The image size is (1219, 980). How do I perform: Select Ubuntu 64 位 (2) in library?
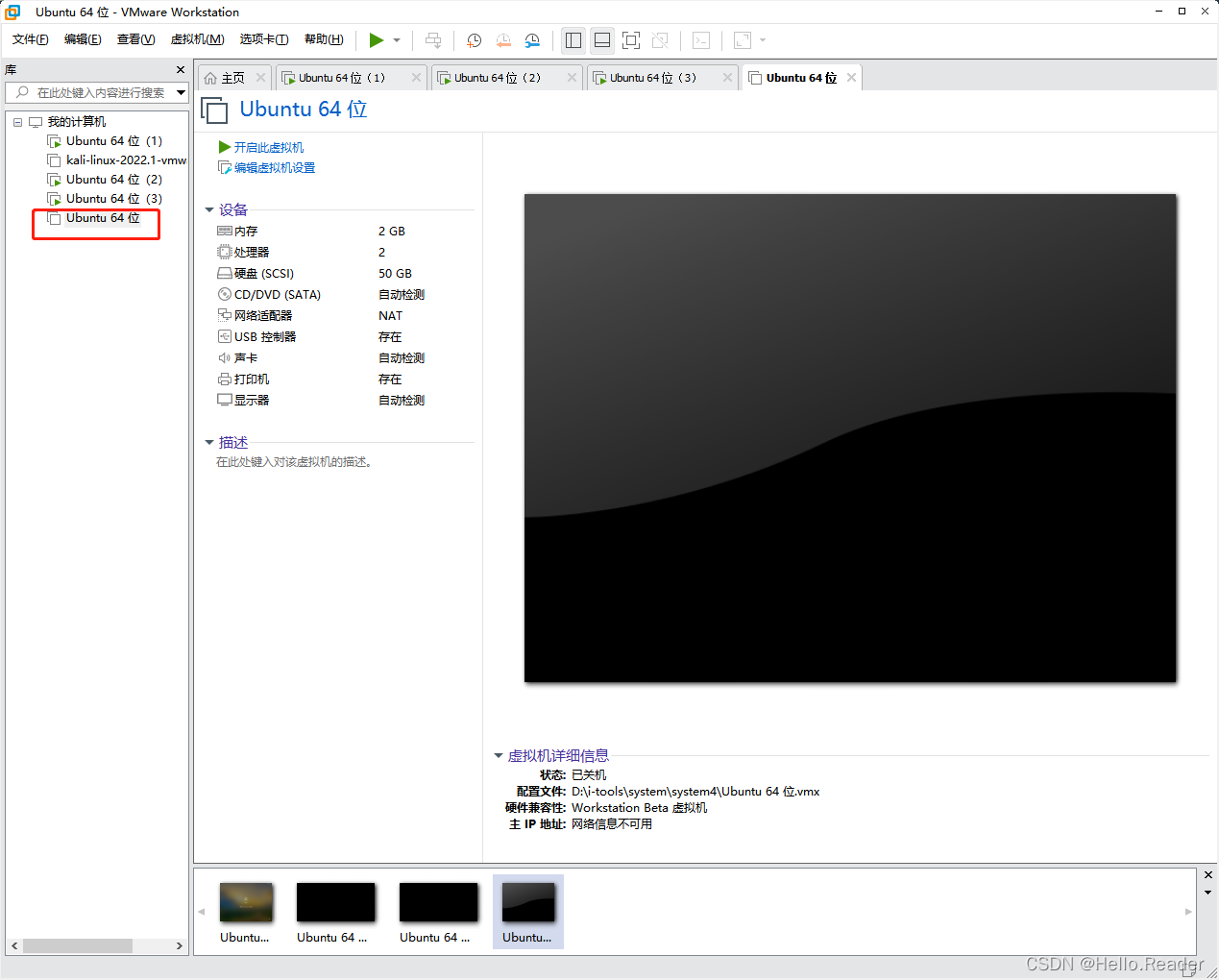click(x=105, y=180)
